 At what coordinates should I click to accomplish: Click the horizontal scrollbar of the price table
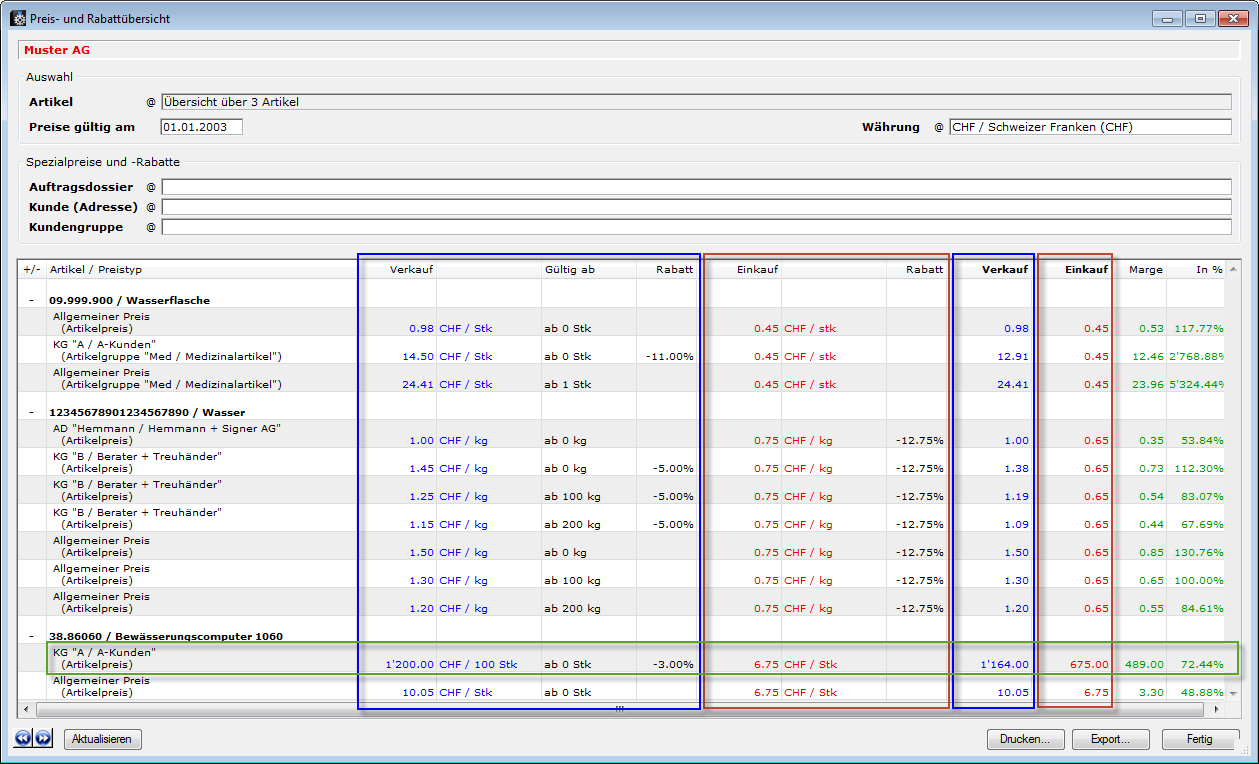(x=620, y=709)
